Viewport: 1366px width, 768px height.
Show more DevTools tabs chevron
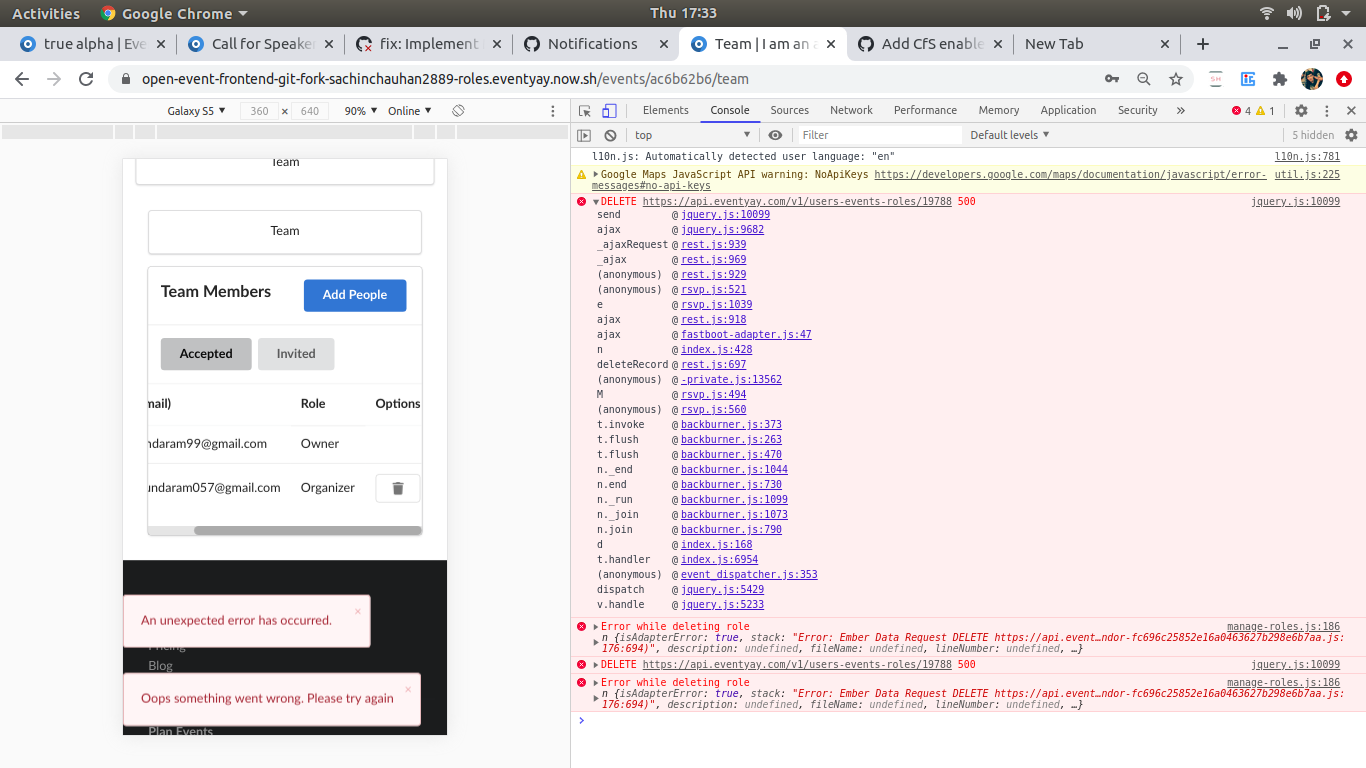click(x=1181, y=111)
